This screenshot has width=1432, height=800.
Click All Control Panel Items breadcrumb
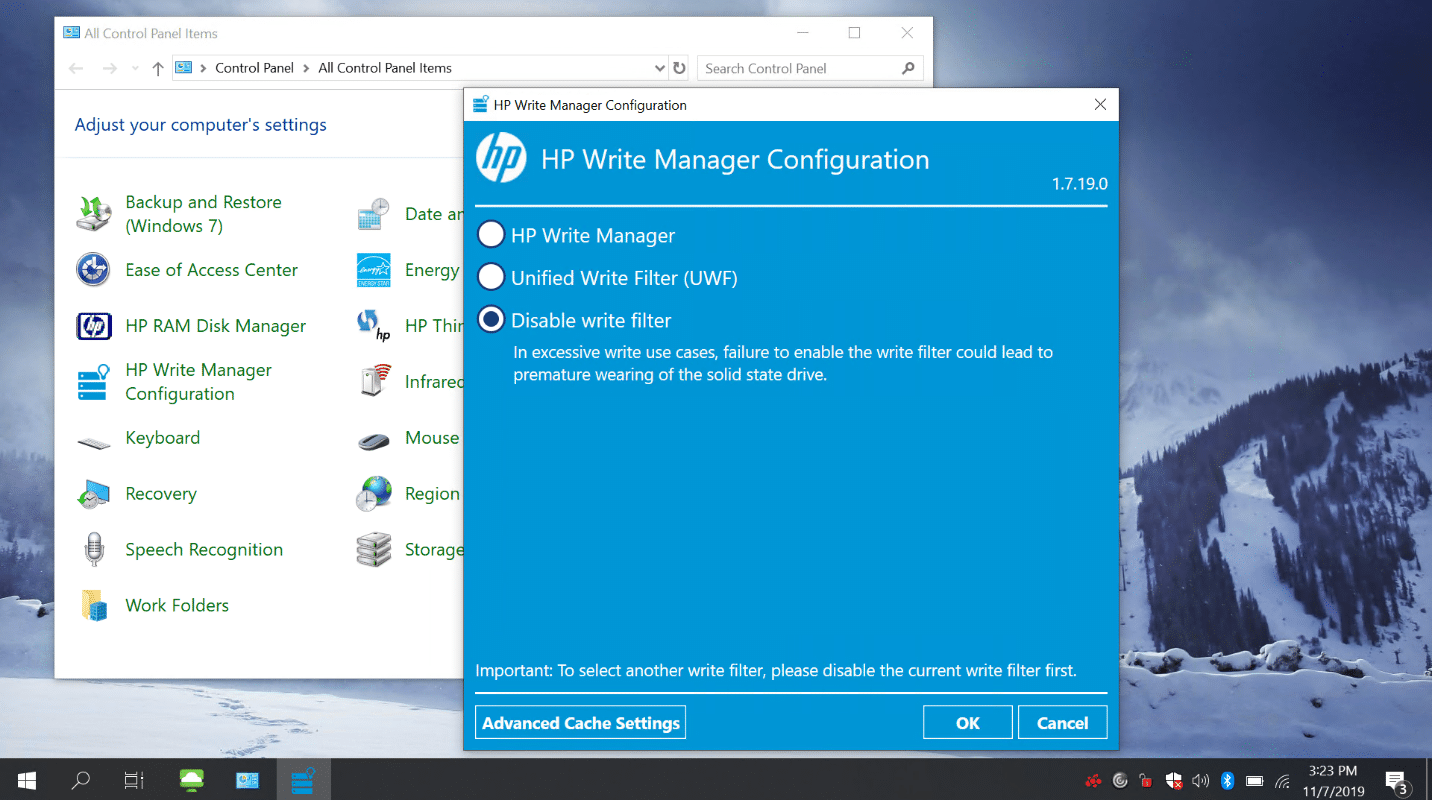coord(385,68)
